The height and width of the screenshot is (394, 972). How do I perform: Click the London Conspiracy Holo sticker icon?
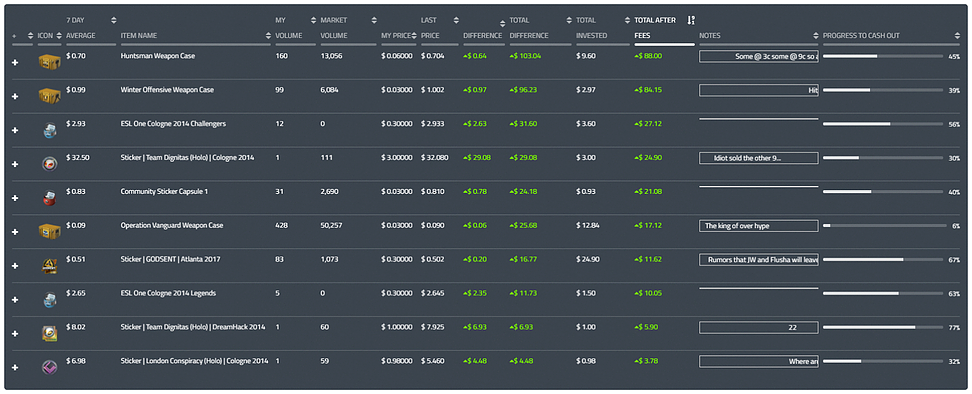50,367
